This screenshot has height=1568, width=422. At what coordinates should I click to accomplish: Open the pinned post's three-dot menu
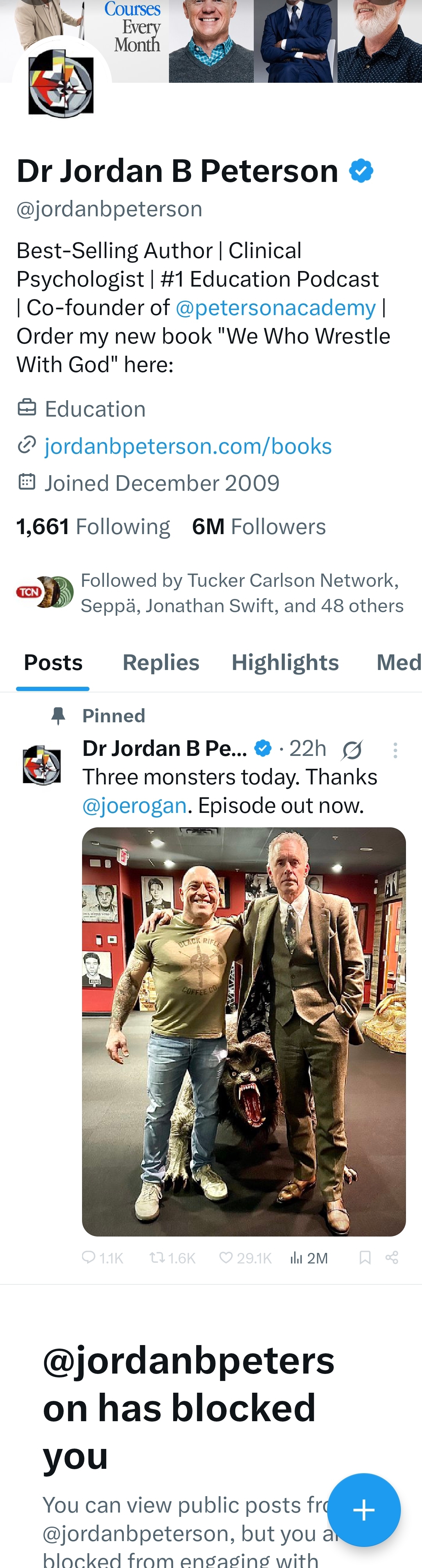click(395, 750)
